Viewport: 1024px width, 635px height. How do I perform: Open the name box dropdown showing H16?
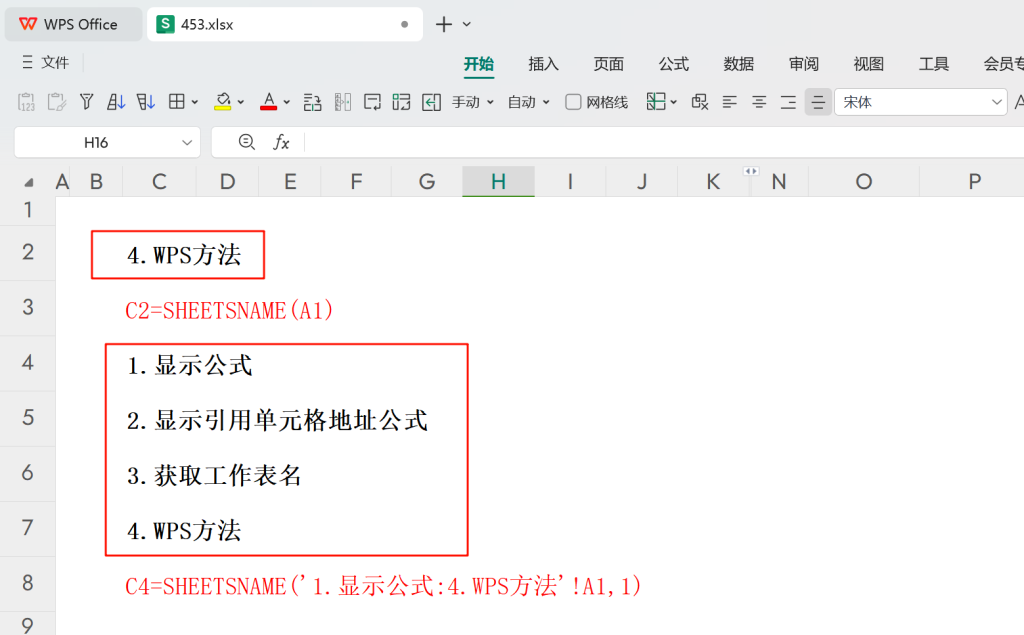point(187,142)
